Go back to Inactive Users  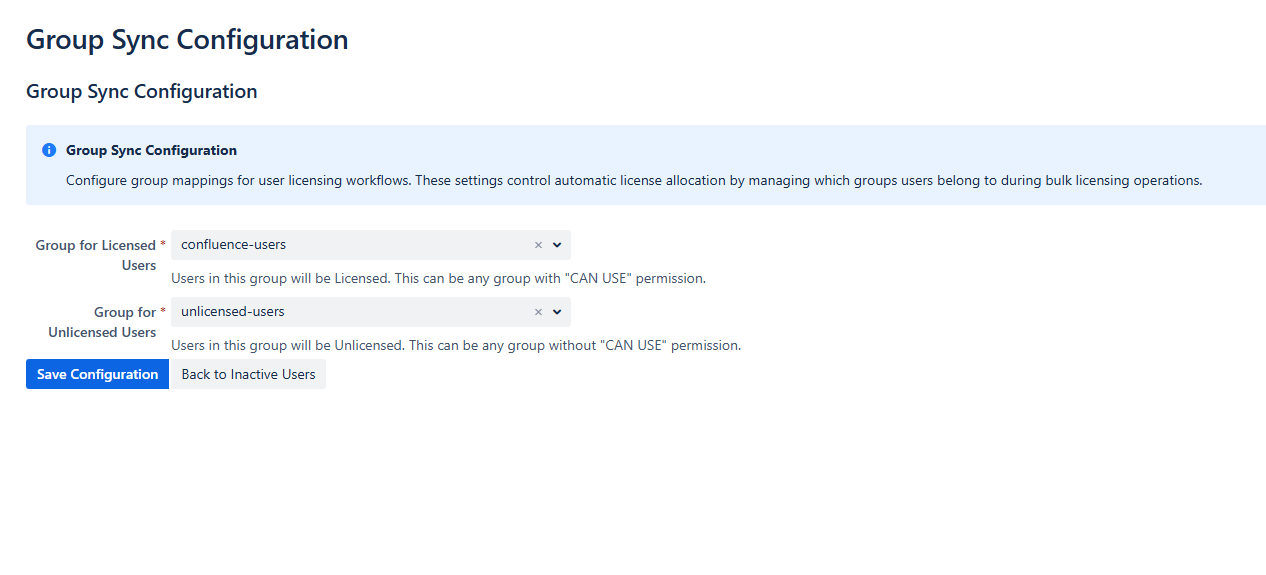(x=248, y=374)
